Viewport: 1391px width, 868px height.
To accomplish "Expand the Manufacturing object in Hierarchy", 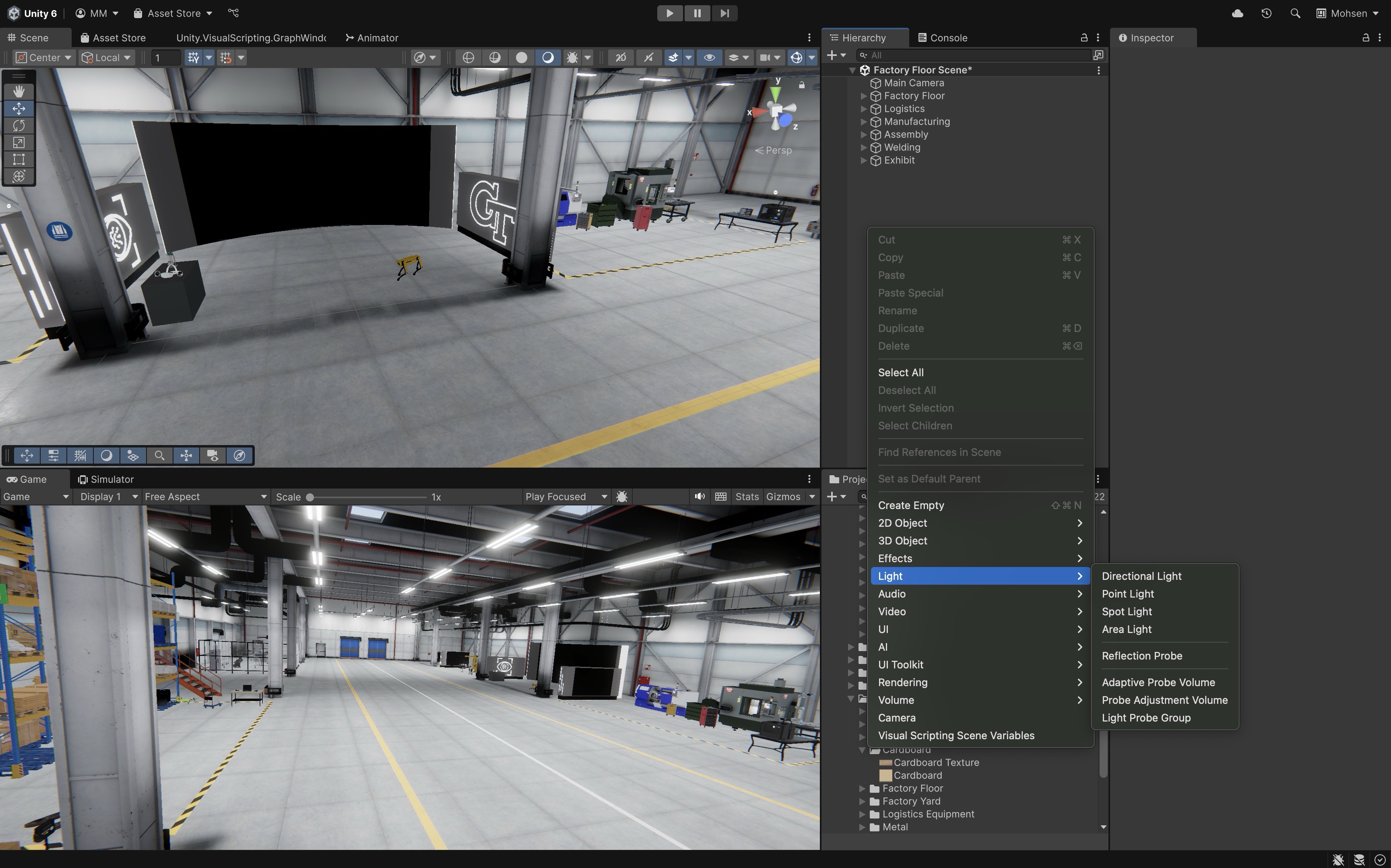I will point(863,122).
